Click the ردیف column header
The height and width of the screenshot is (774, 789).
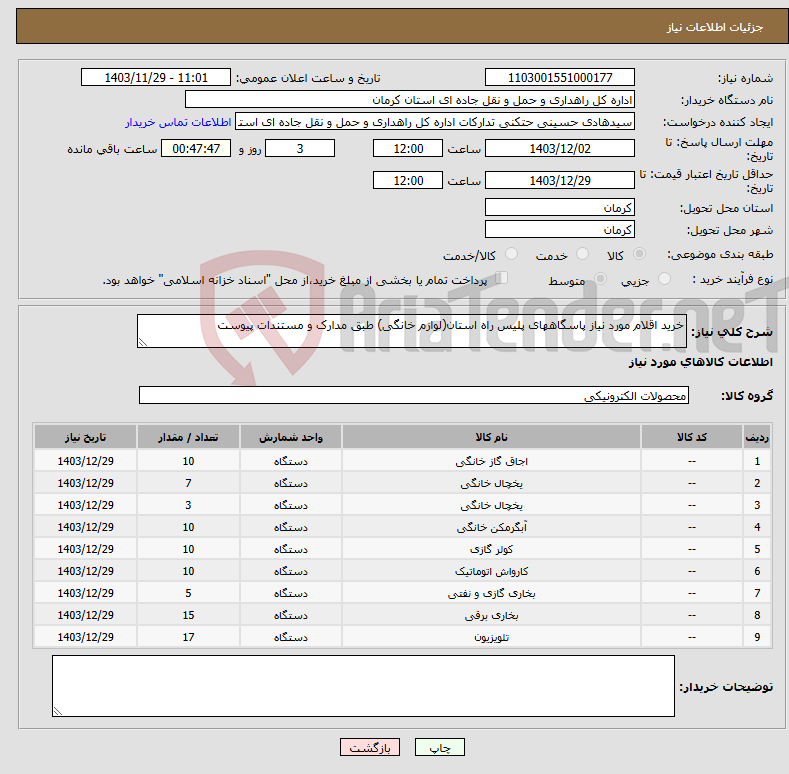tap(757, 437)
